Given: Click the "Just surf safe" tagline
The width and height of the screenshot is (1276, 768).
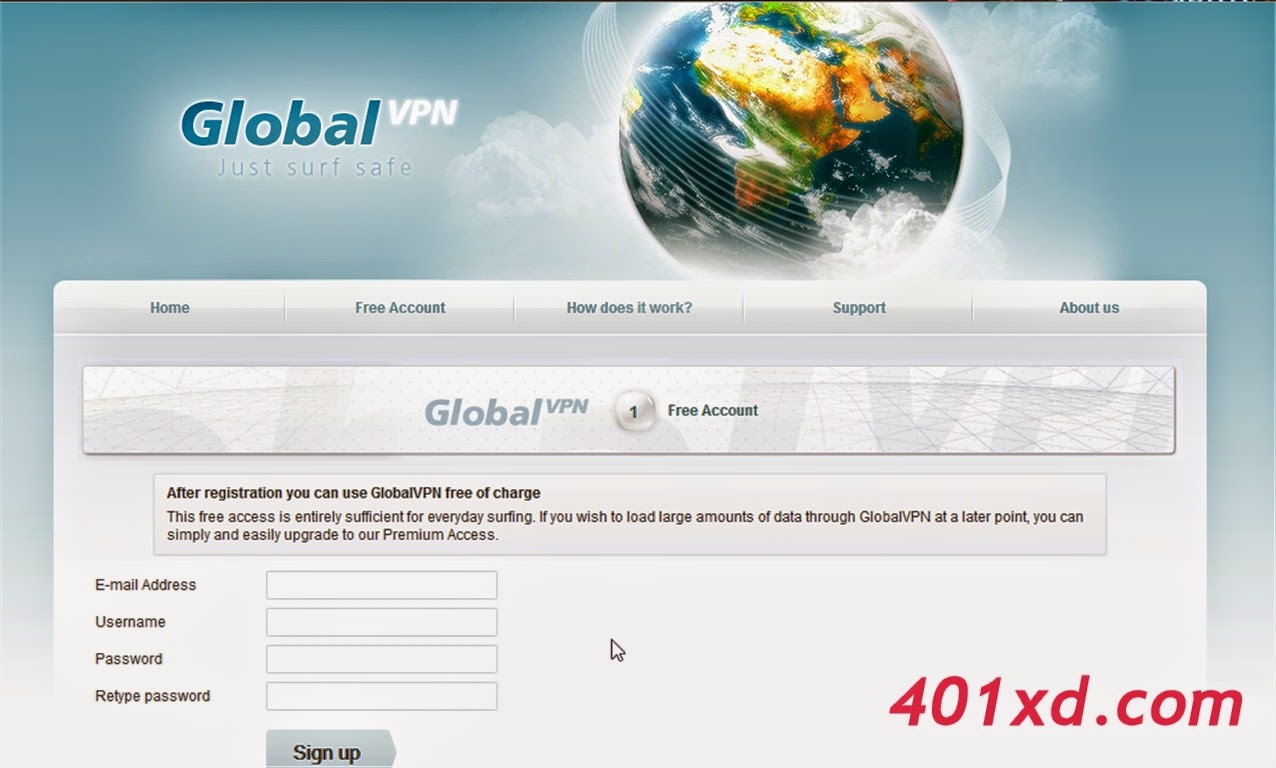Looking at the screenshot, I should pyautogui.click(x=315, y=167).
